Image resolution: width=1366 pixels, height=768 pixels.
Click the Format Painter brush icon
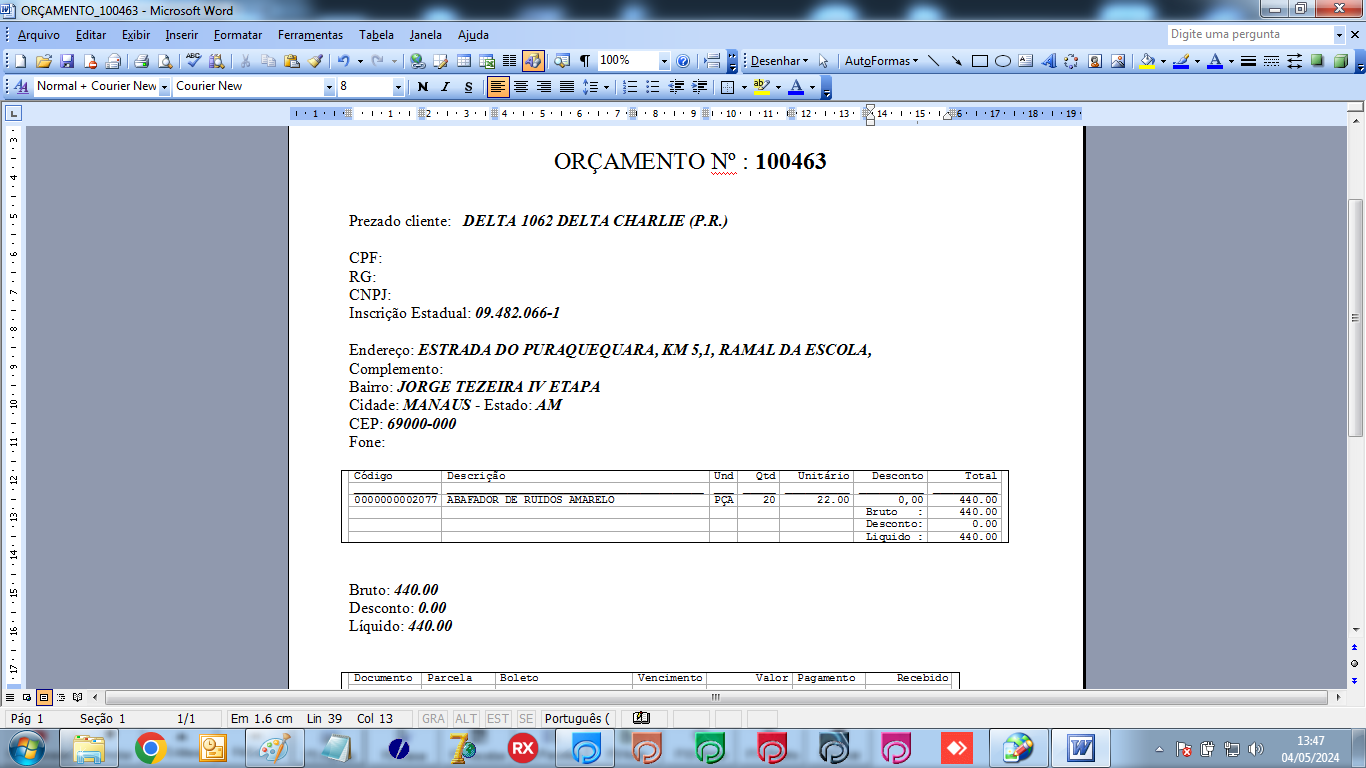(x=315, y=61)
